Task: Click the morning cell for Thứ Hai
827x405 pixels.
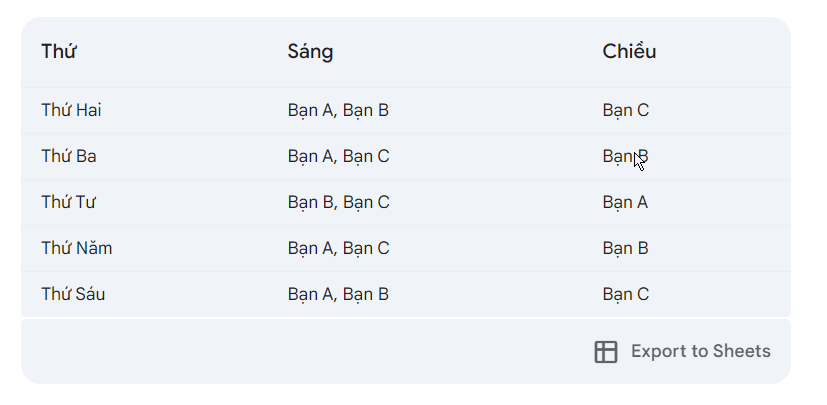Action: tap(338, 111)
